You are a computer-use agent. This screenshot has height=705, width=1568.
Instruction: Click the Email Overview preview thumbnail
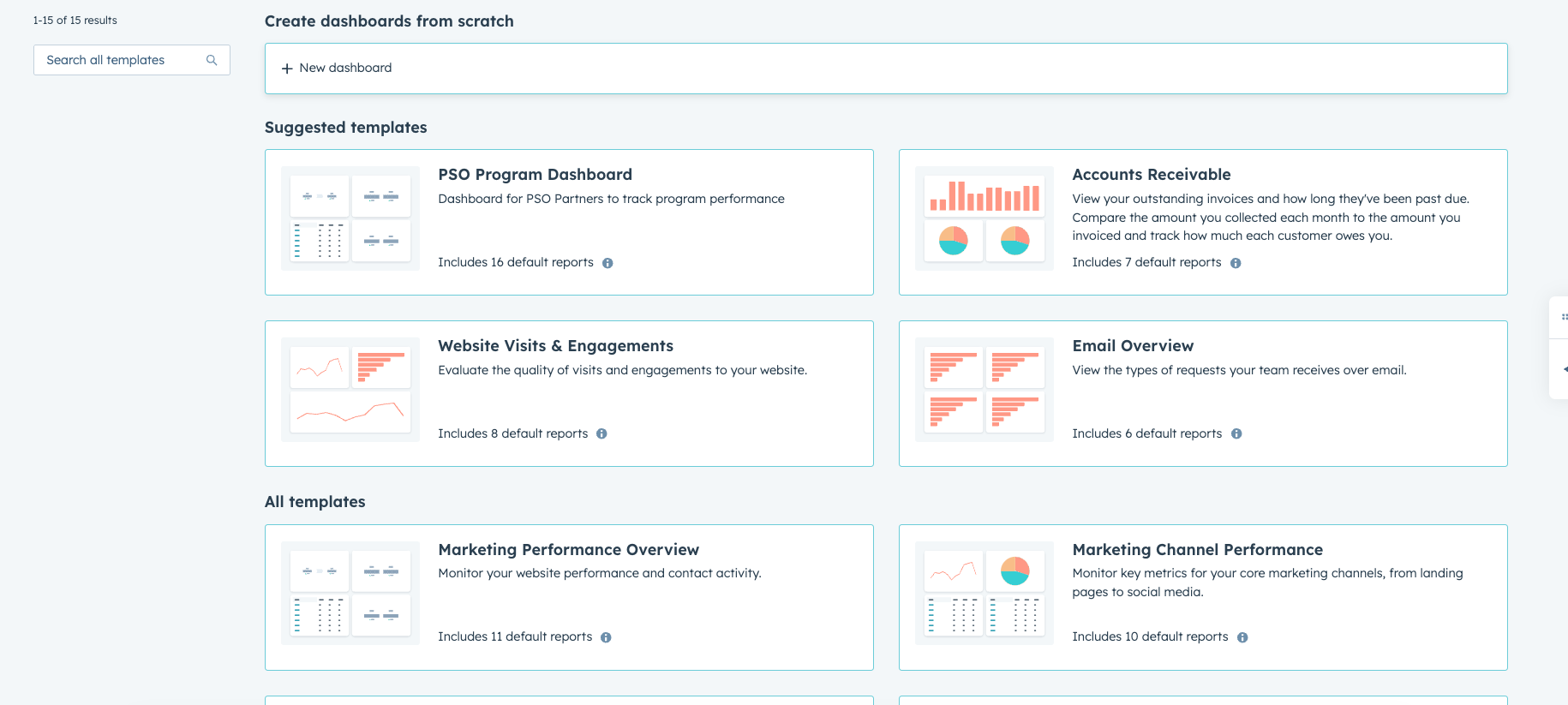[x=984, y=390]
